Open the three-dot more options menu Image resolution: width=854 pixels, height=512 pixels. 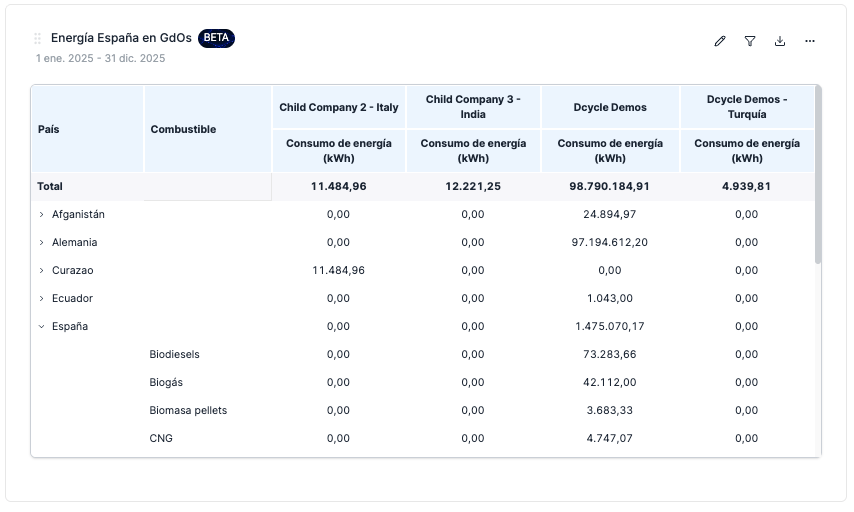810,41
